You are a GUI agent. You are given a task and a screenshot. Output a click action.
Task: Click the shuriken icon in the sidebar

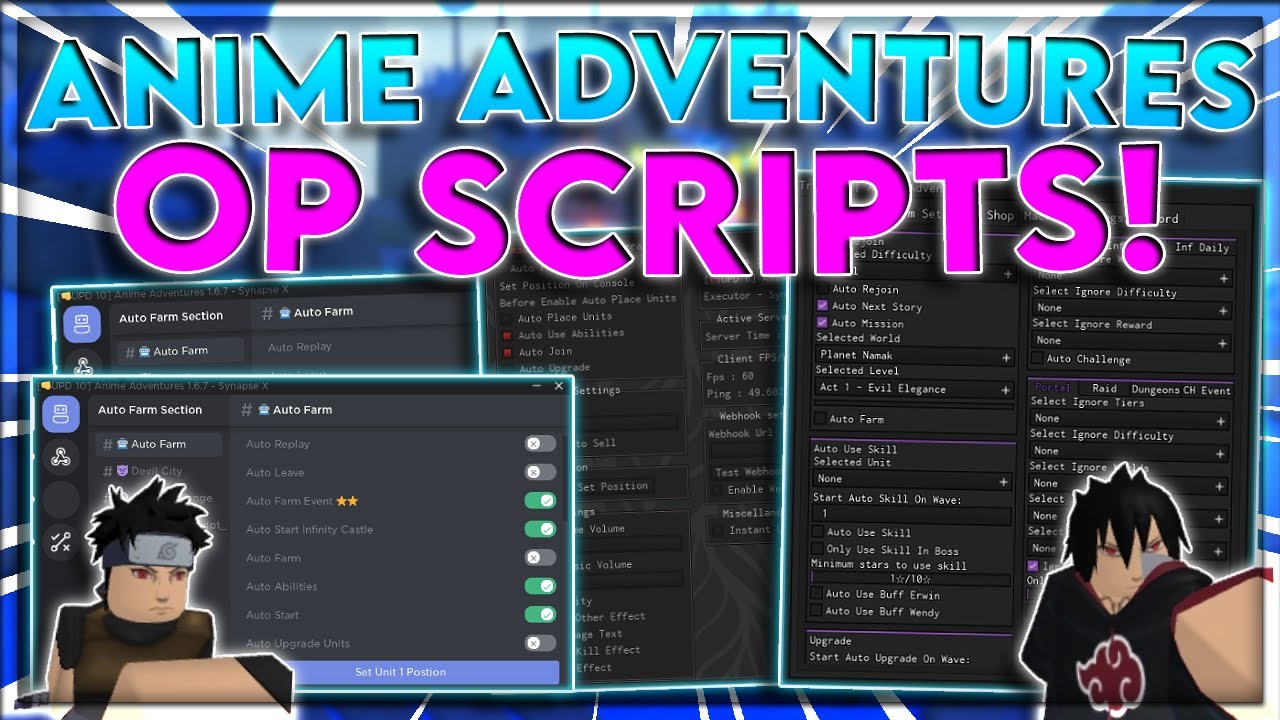pos(61,456)
